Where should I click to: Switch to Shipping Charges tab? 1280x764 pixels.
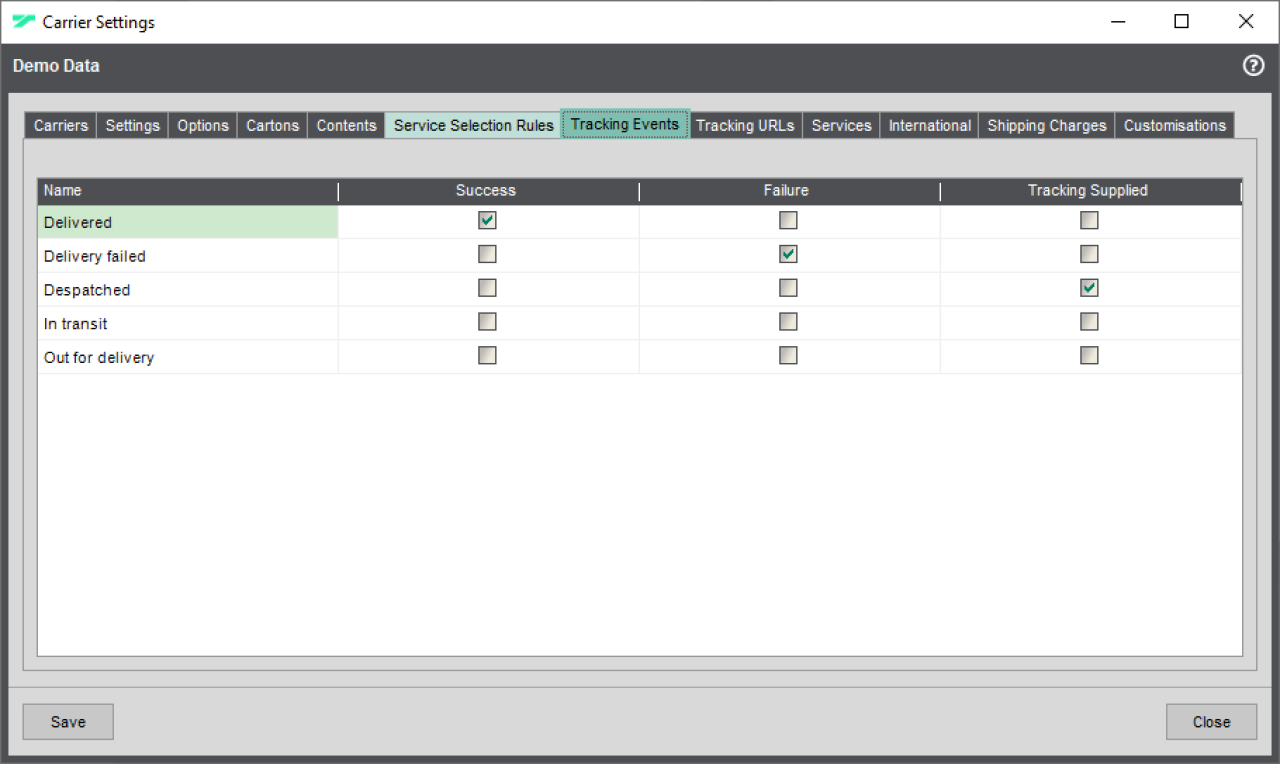pos(1046,125)
